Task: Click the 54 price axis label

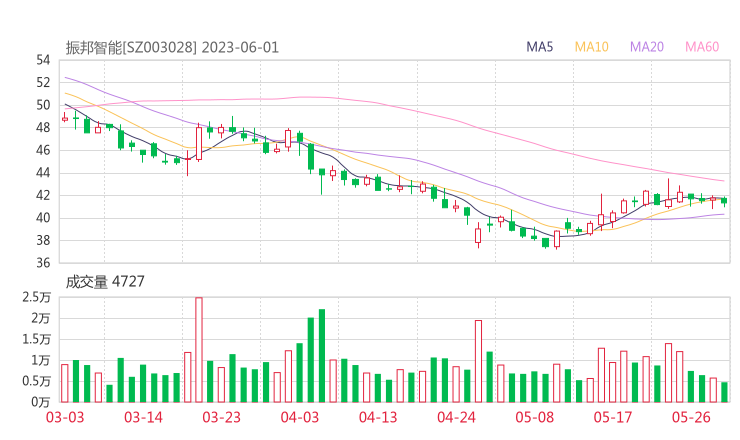Action: (43, 60)
